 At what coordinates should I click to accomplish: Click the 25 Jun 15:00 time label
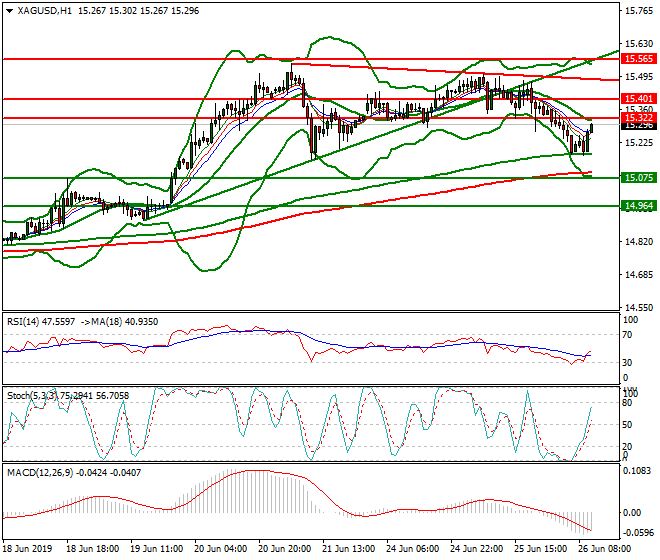540,549
